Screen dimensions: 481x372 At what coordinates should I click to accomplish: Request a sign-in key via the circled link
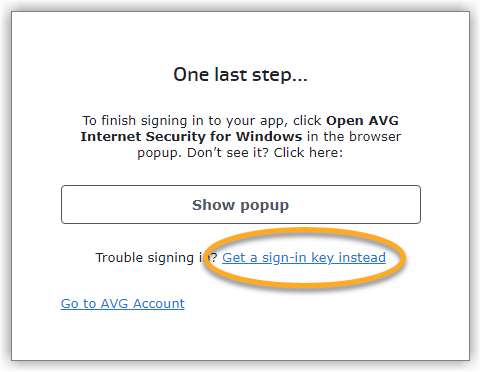point(304,258)
